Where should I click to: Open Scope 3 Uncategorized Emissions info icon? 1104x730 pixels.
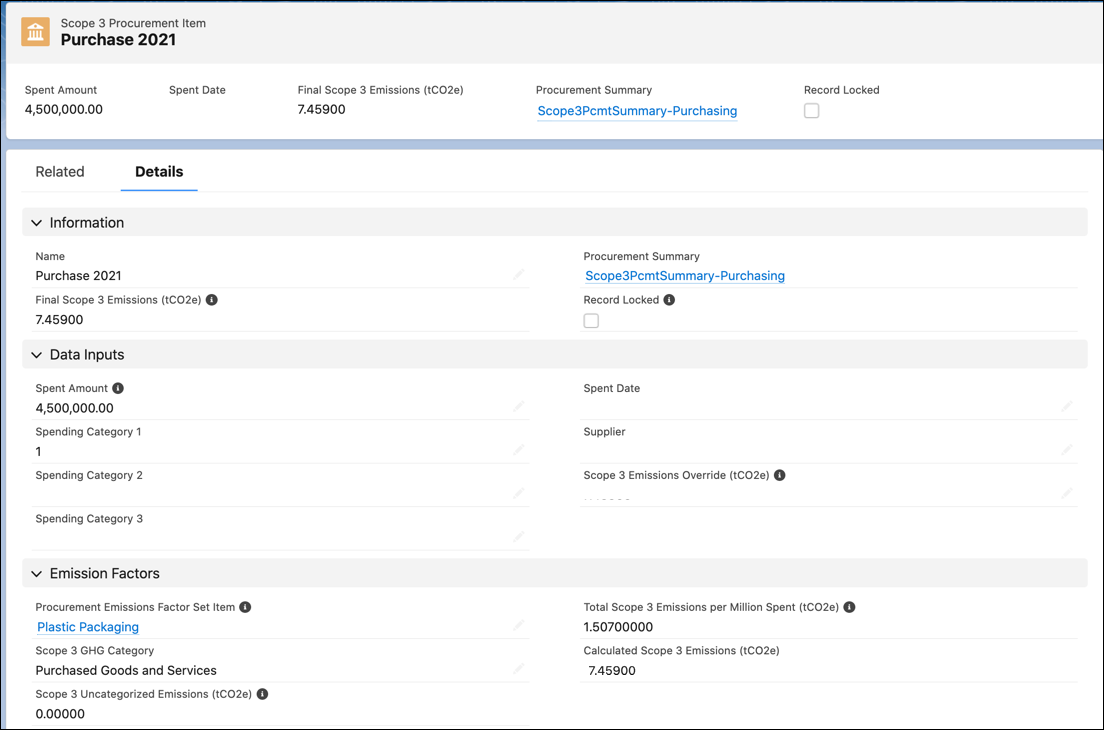262,694
